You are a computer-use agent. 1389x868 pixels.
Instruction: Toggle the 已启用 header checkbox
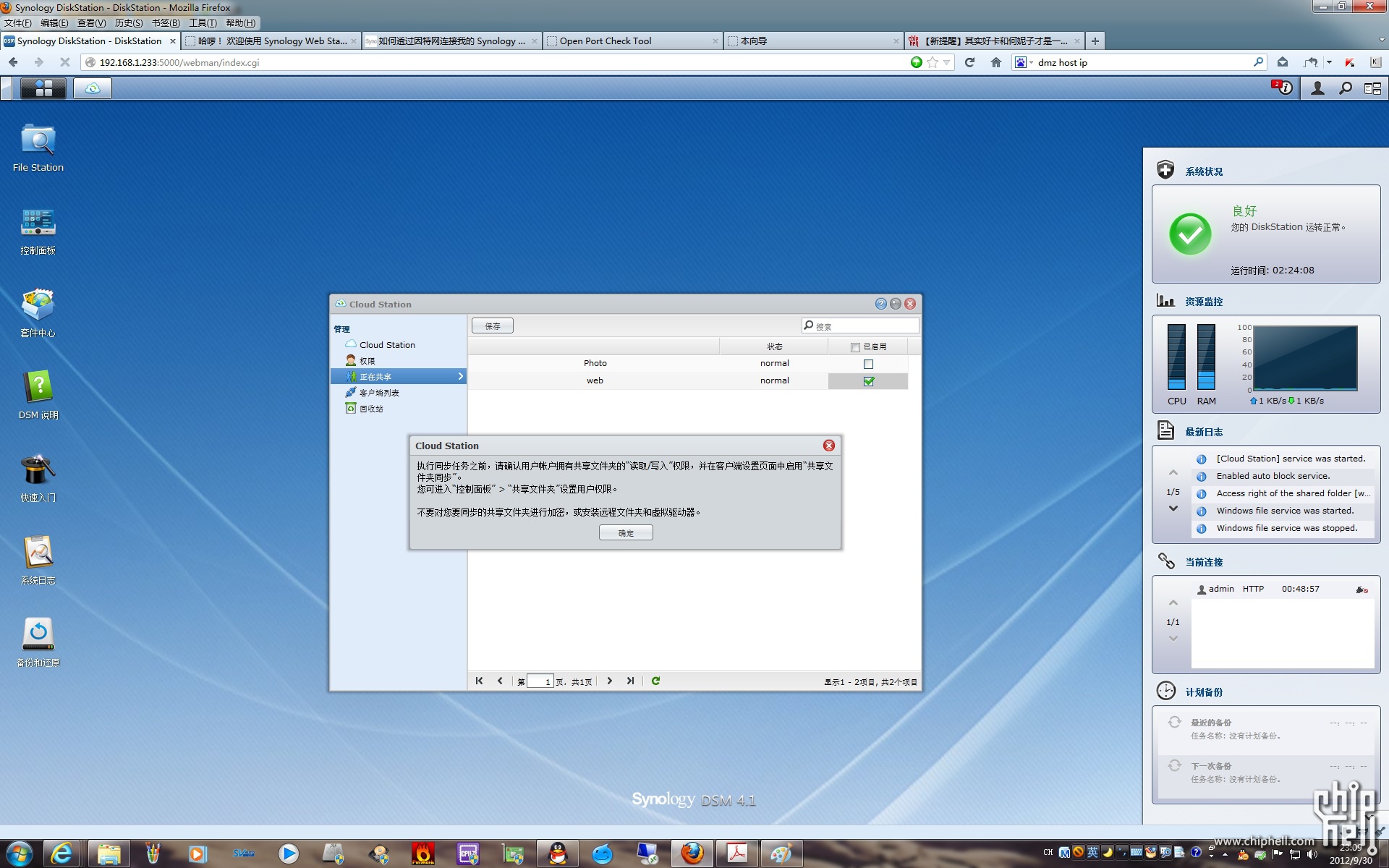pos(855,347)
